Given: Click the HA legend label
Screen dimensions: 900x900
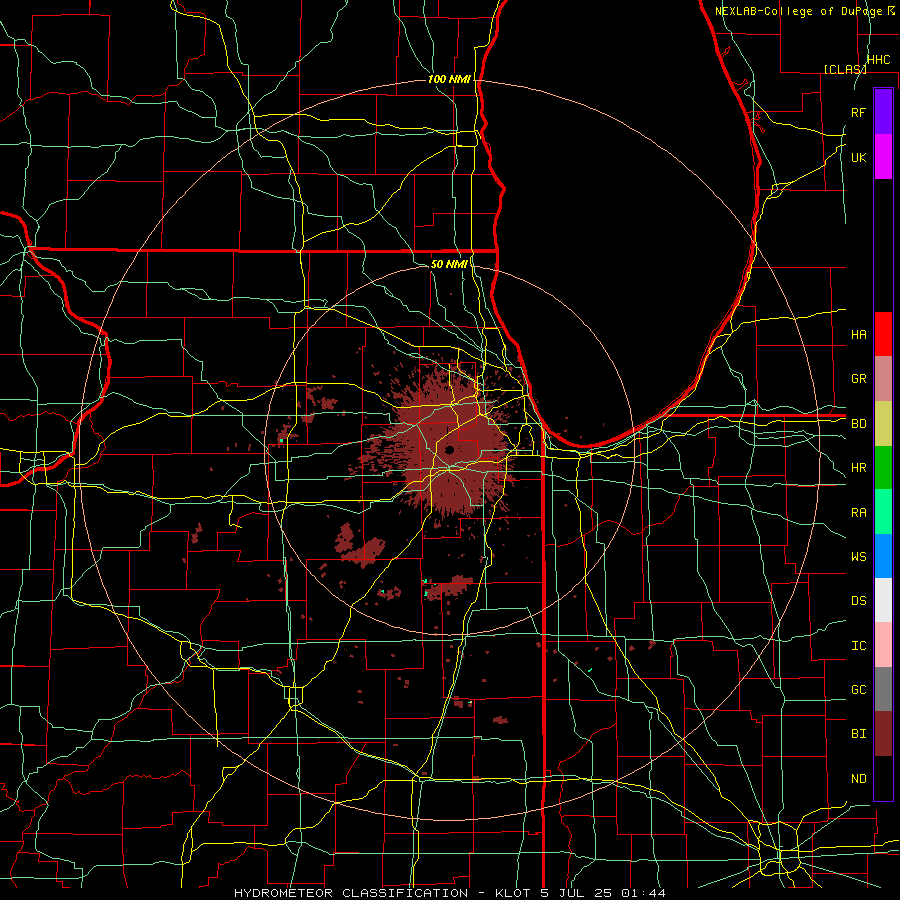Looking at the screenshot, I should pyautogui.click(x=859, y=334).
